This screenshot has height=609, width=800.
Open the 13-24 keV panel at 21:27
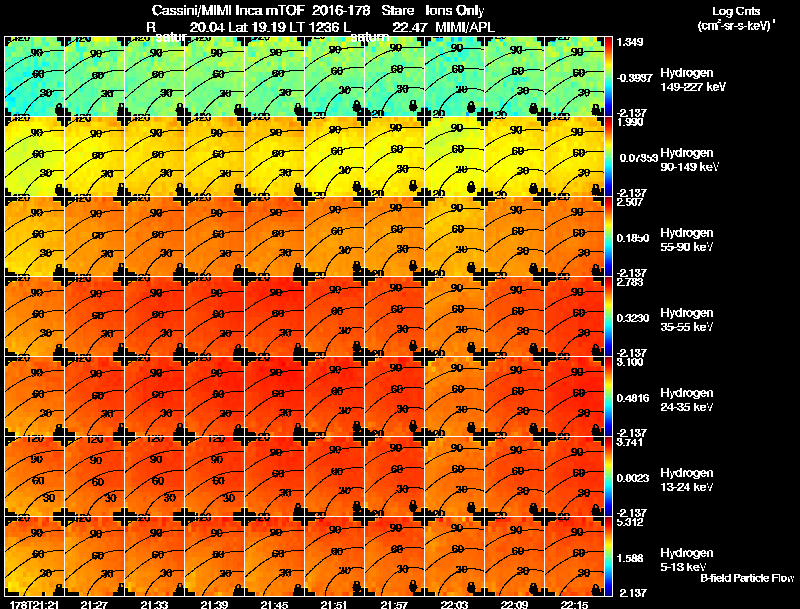(94, 477)
